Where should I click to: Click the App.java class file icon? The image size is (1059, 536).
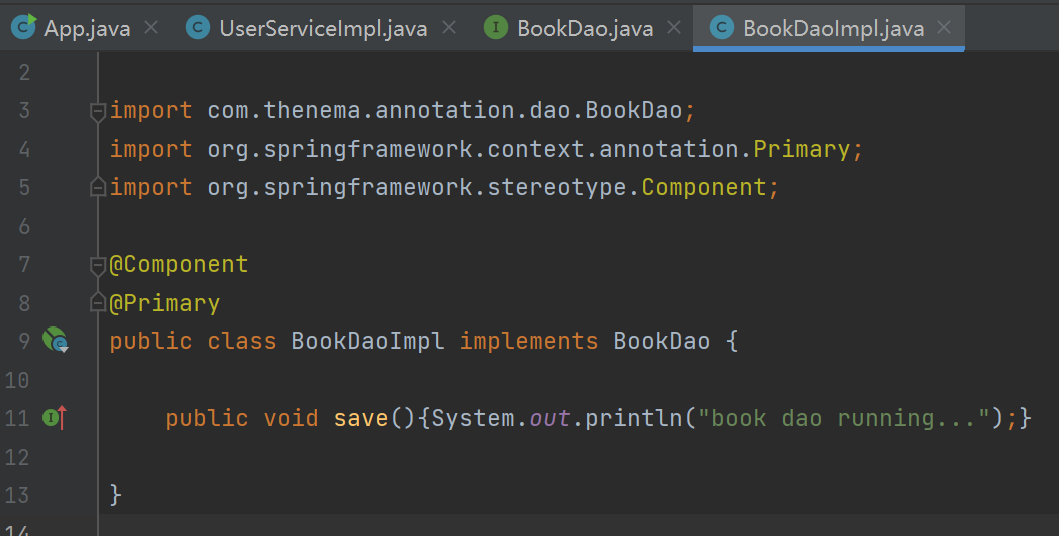[23, 27]
